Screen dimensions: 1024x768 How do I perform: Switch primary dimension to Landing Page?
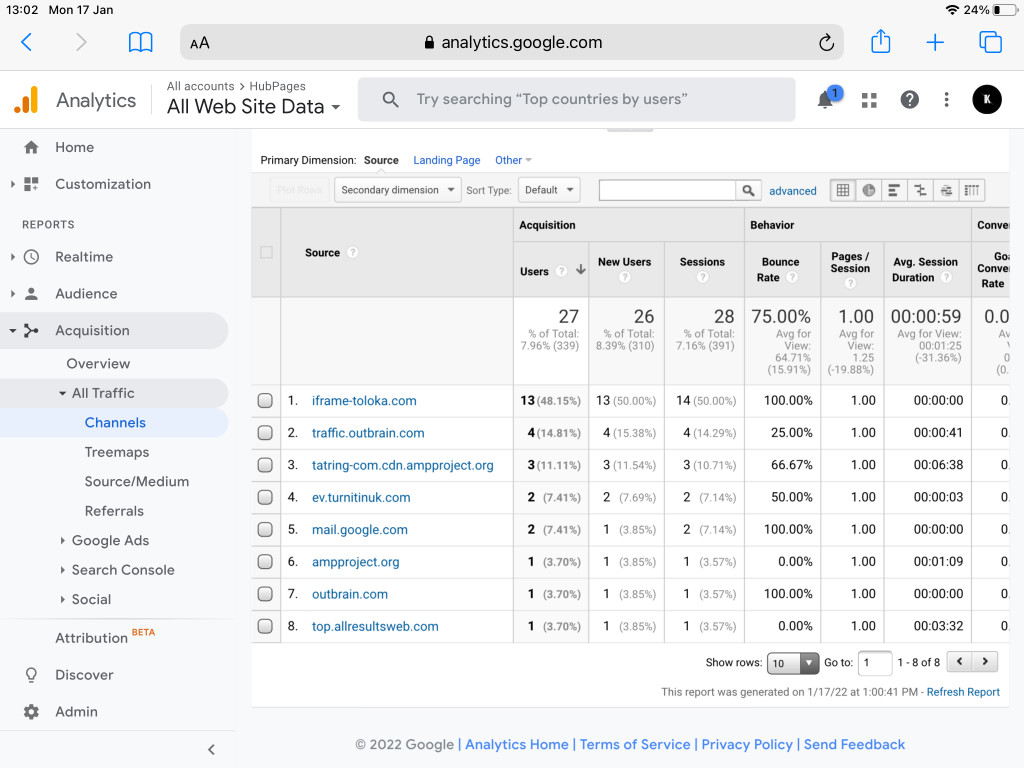447,160
